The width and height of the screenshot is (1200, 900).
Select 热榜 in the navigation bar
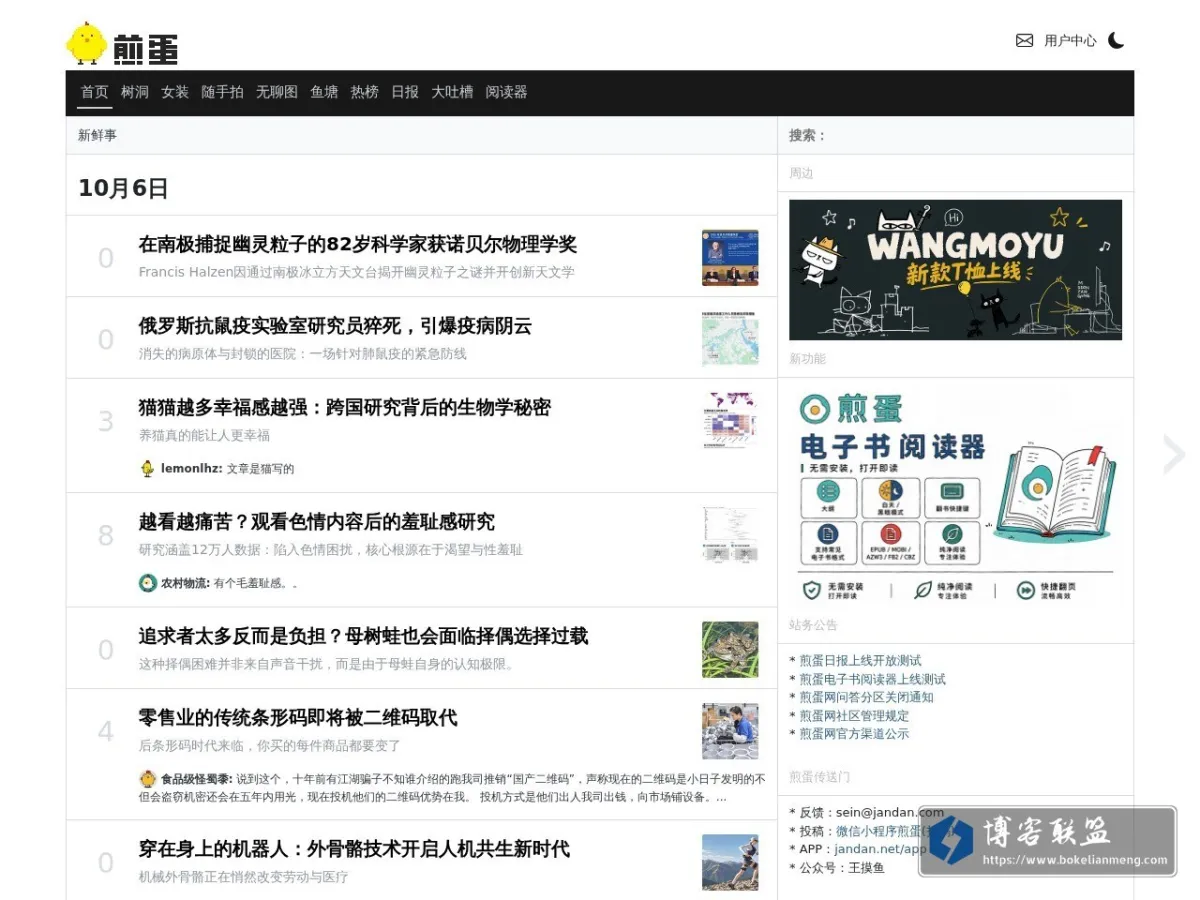[364, 92]
